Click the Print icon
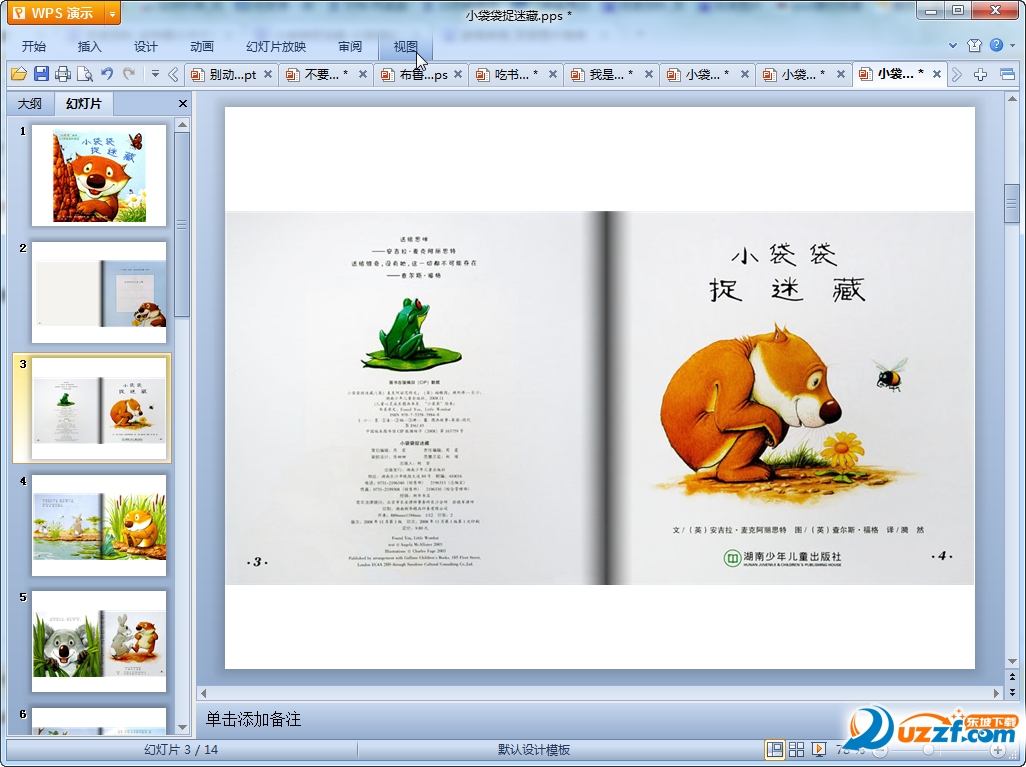The image size is (1026, 767). pyautogui.click(x=63, y=74)
